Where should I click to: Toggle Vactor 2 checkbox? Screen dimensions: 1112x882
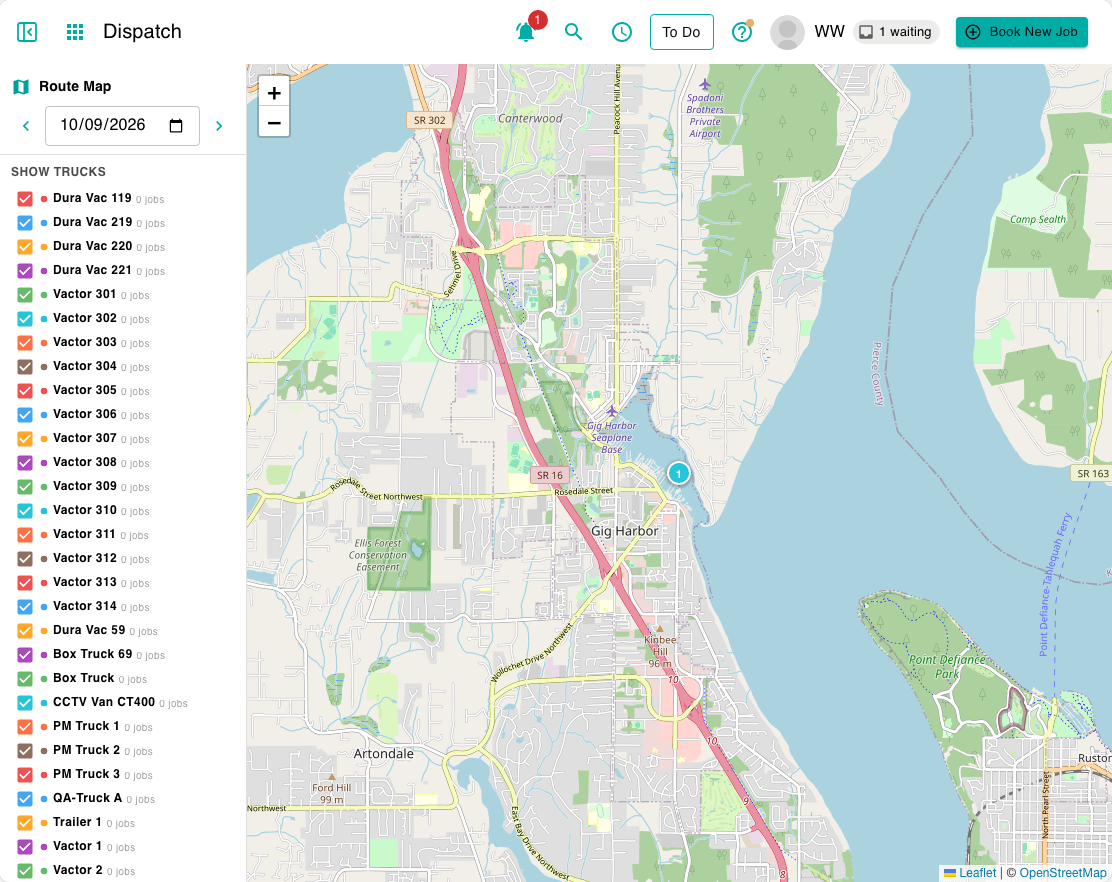tap(25, 871)
